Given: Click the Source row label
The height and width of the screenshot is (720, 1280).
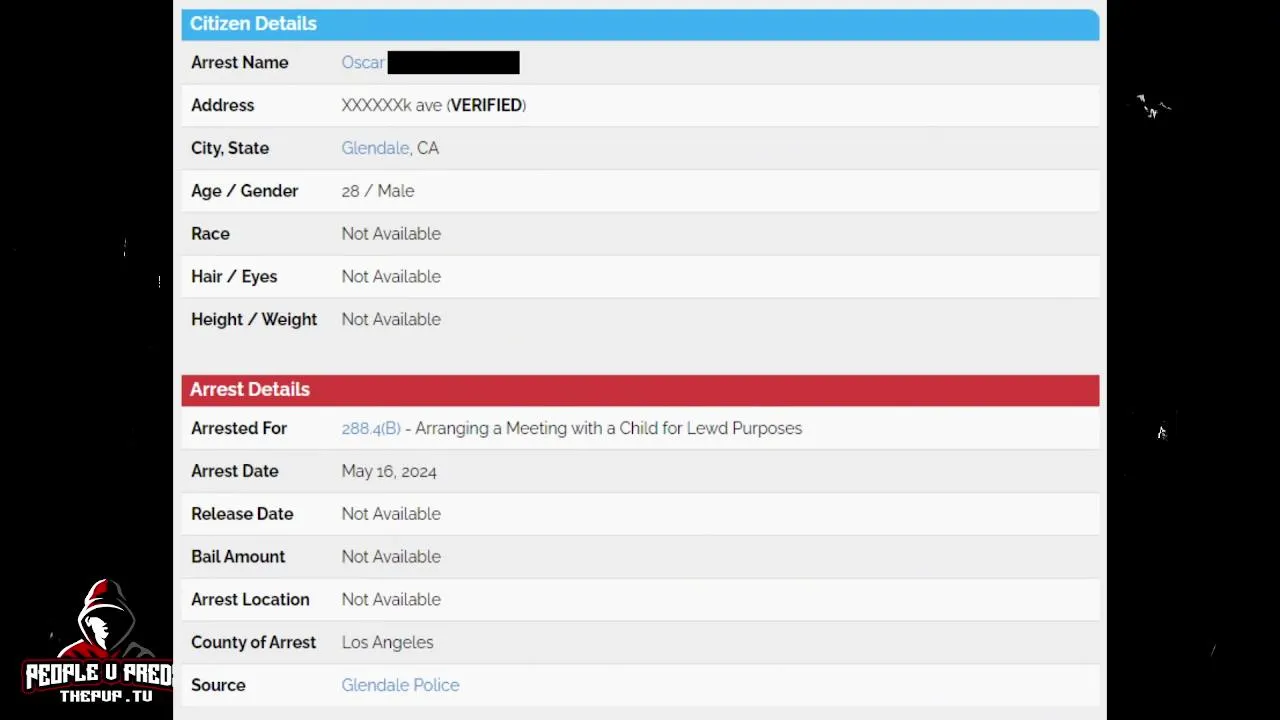Looking at the screenshot, I should [x=218, y=685].
